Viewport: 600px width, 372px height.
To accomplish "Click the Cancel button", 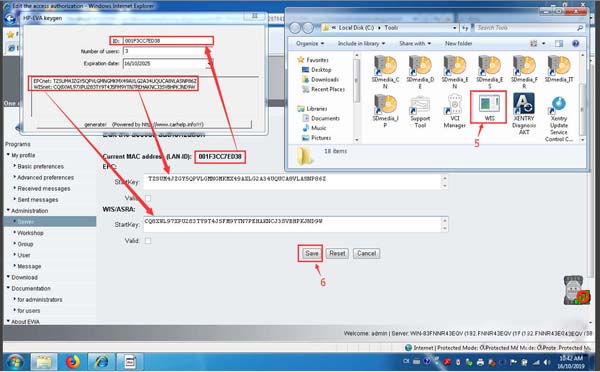I will tap(366, 253).
